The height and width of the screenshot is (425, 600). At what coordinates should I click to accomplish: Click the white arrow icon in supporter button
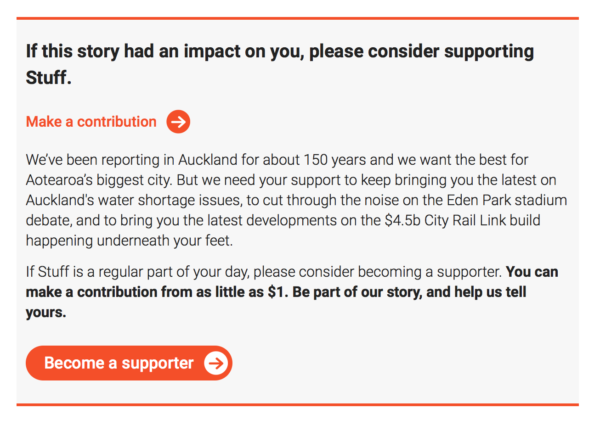(x=214, y=363)
